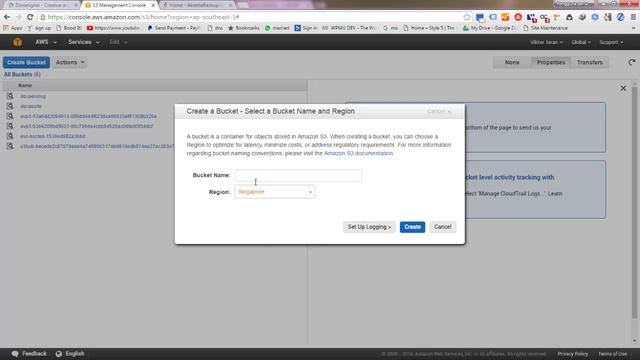Viewport: 640px width, 360px height.
Task: Open the Edit dropdown in the console header
Action: 118,42
